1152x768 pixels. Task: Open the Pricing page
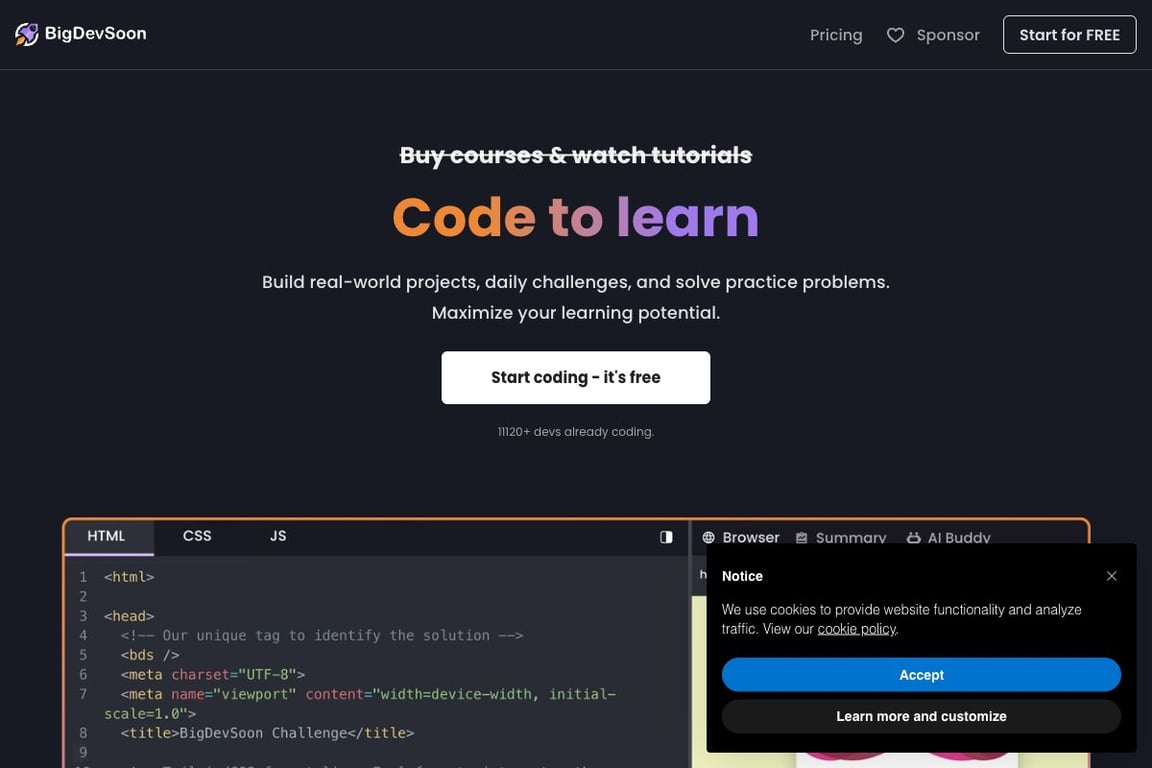836,35
